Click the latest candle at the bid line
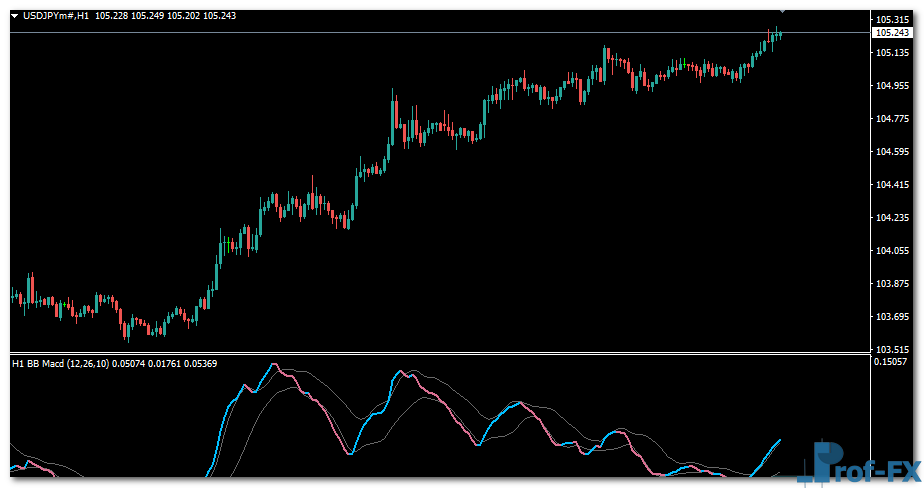 point(778,35)
